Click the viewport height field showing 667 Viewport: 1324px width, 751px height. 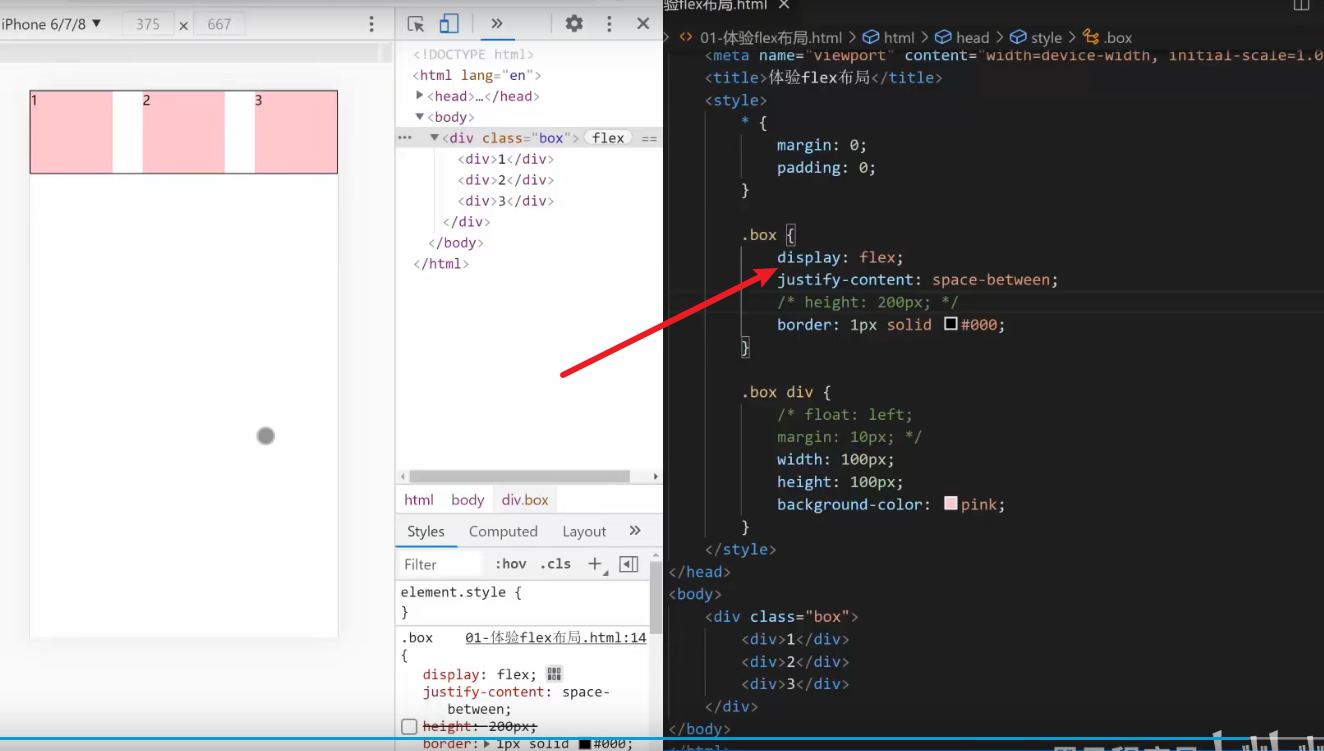tap(219, 24)
